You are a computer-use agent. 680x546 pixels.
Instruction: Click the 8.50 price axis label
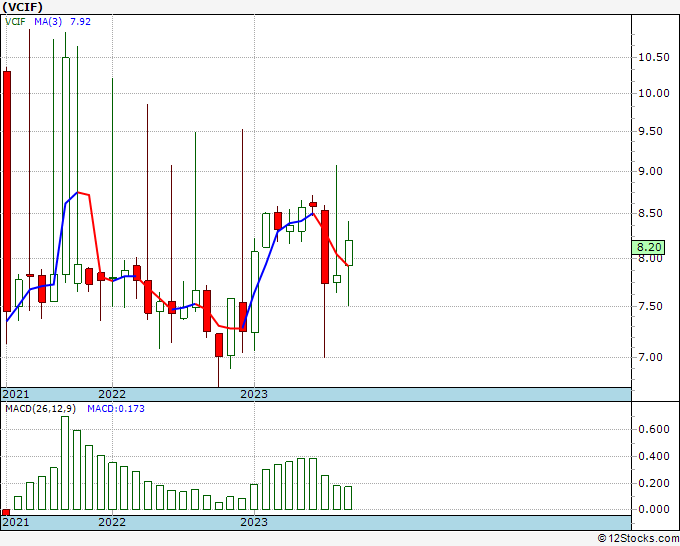click(650, 213)
